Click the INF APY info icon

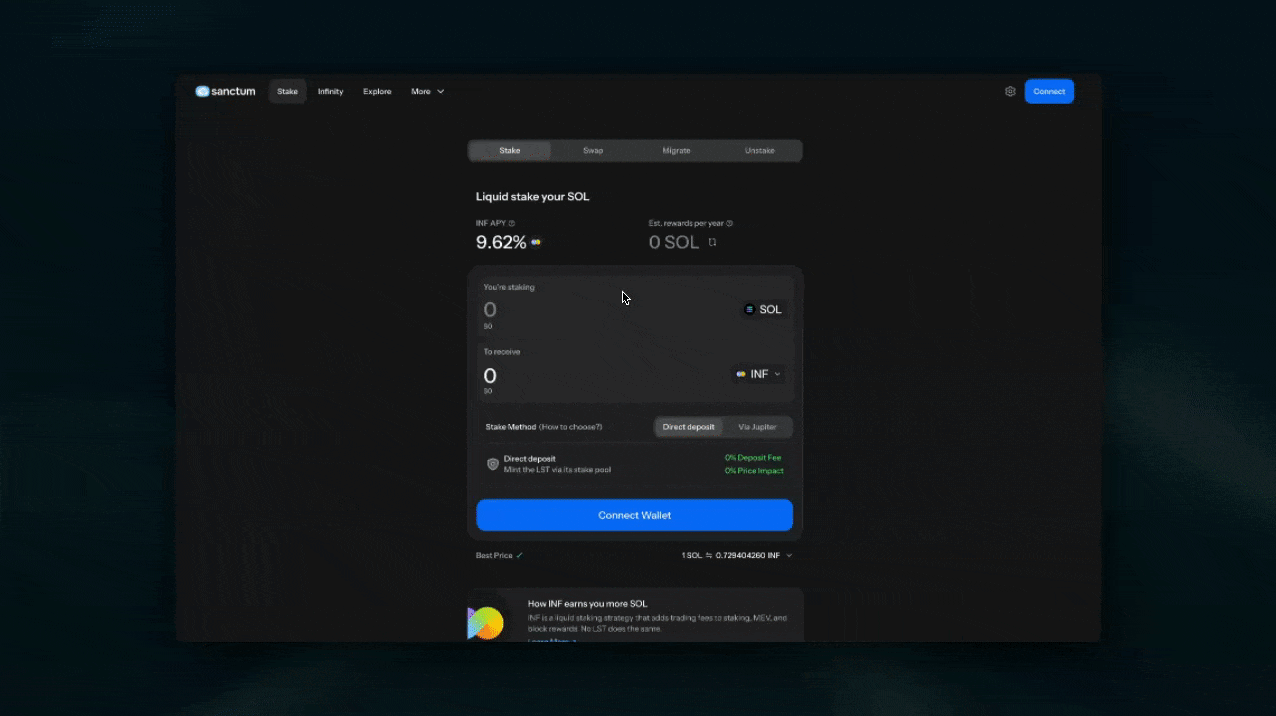(x=512, y=223)
